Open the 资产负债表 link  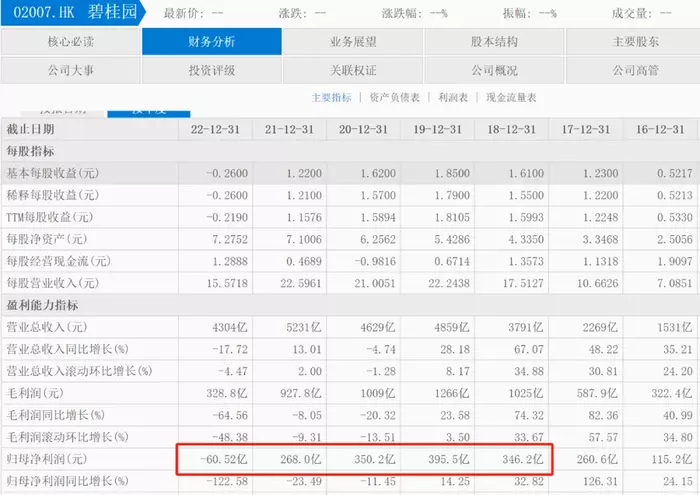(393, 98)
